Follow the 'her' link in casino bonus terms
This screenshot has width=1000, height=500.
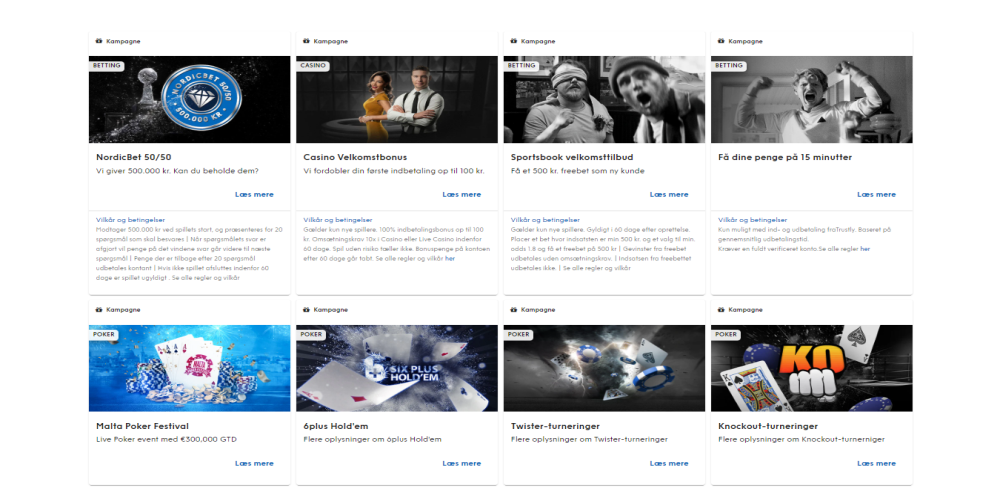tap(450, 258)
